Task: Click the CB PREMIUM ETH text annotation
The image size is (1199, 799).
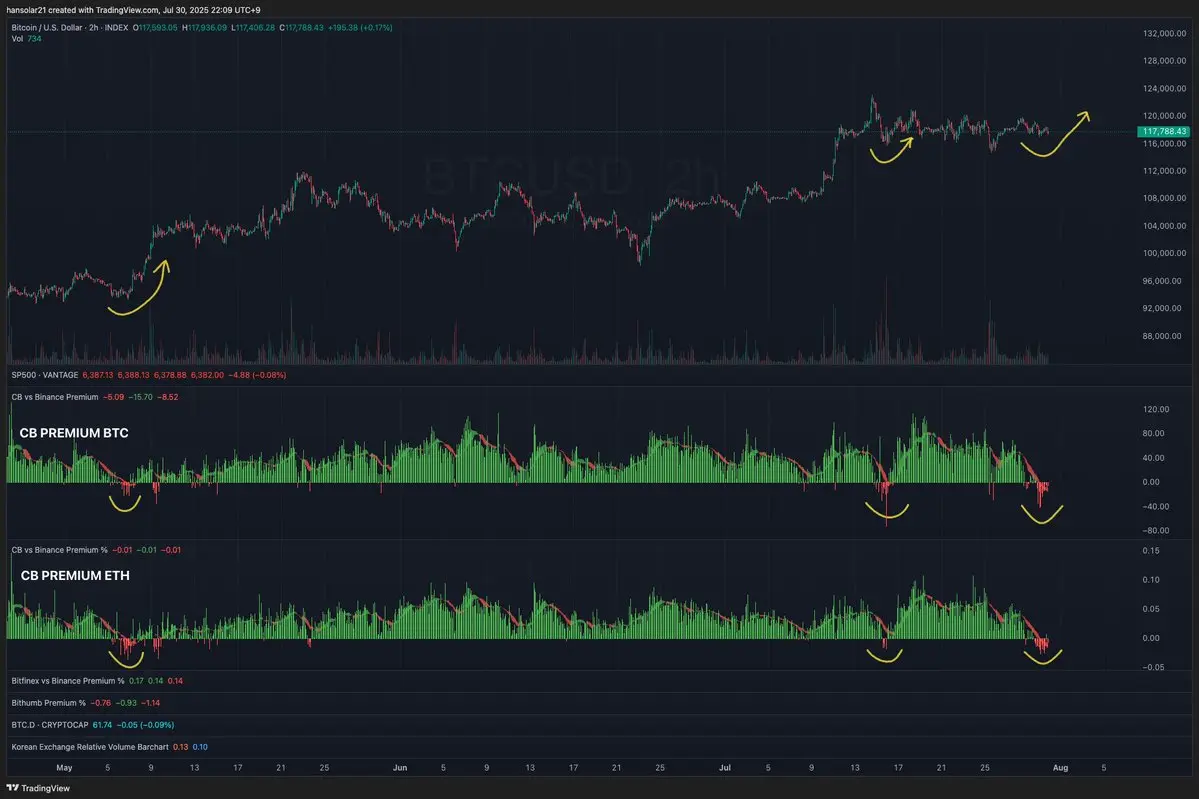Action: [x=75, y=575]
